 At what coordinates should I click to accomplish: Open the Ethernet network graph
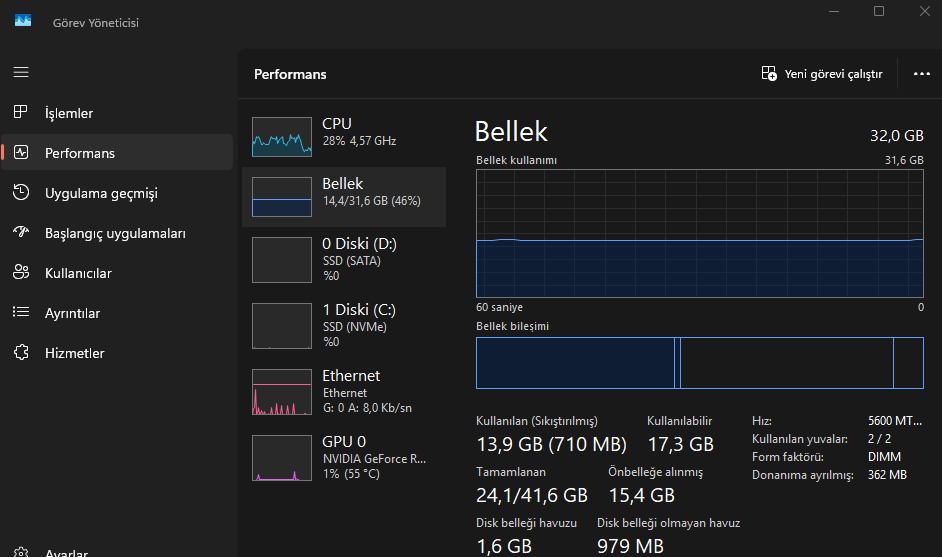[x=282, y=392]
